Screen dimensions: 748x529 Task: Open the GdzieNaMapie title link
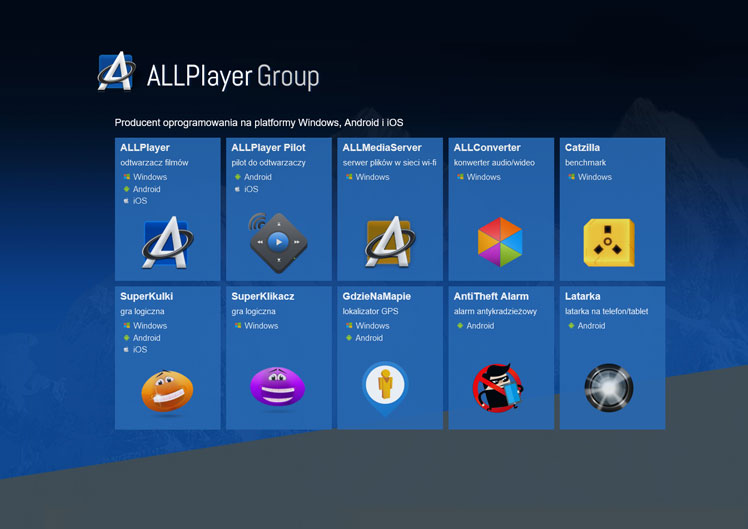point(376,296)
